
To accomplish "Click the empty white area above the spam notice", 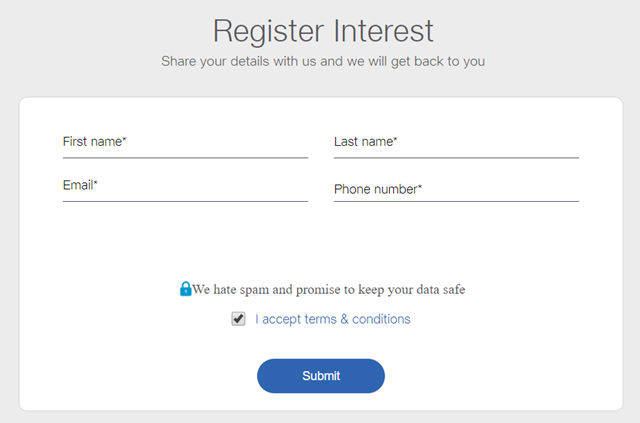I will (x=321, y=241).
